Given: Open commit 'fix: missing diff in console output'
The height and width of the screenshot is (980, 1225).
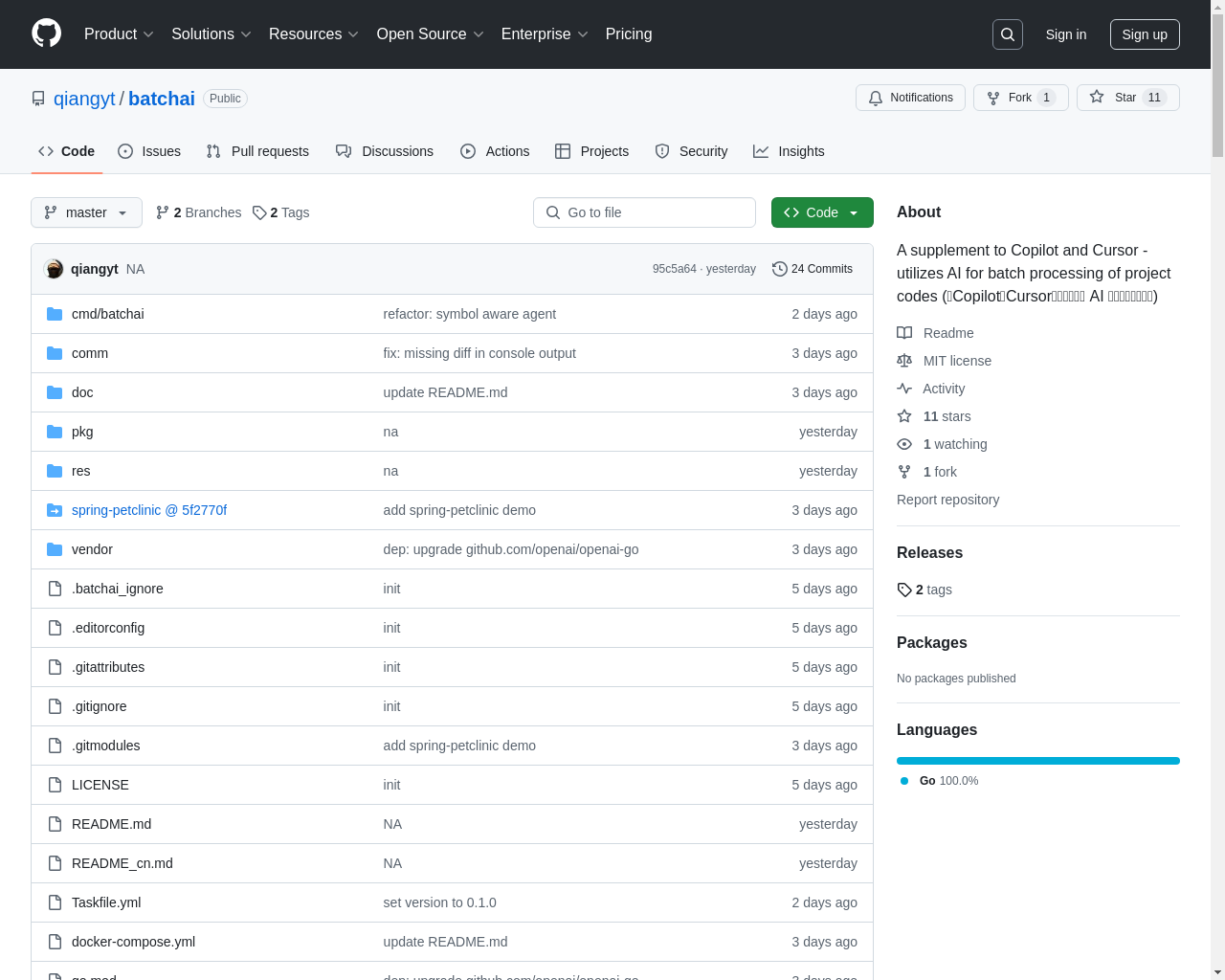Looking at the screenshot, I should [x=479, y=353].
